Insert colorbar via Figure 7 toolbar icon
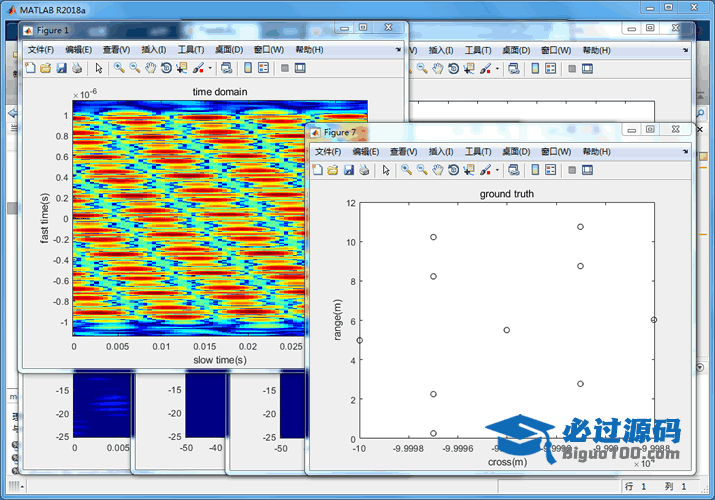Screen dimensions: 715x500 click(x=535, y=170)
